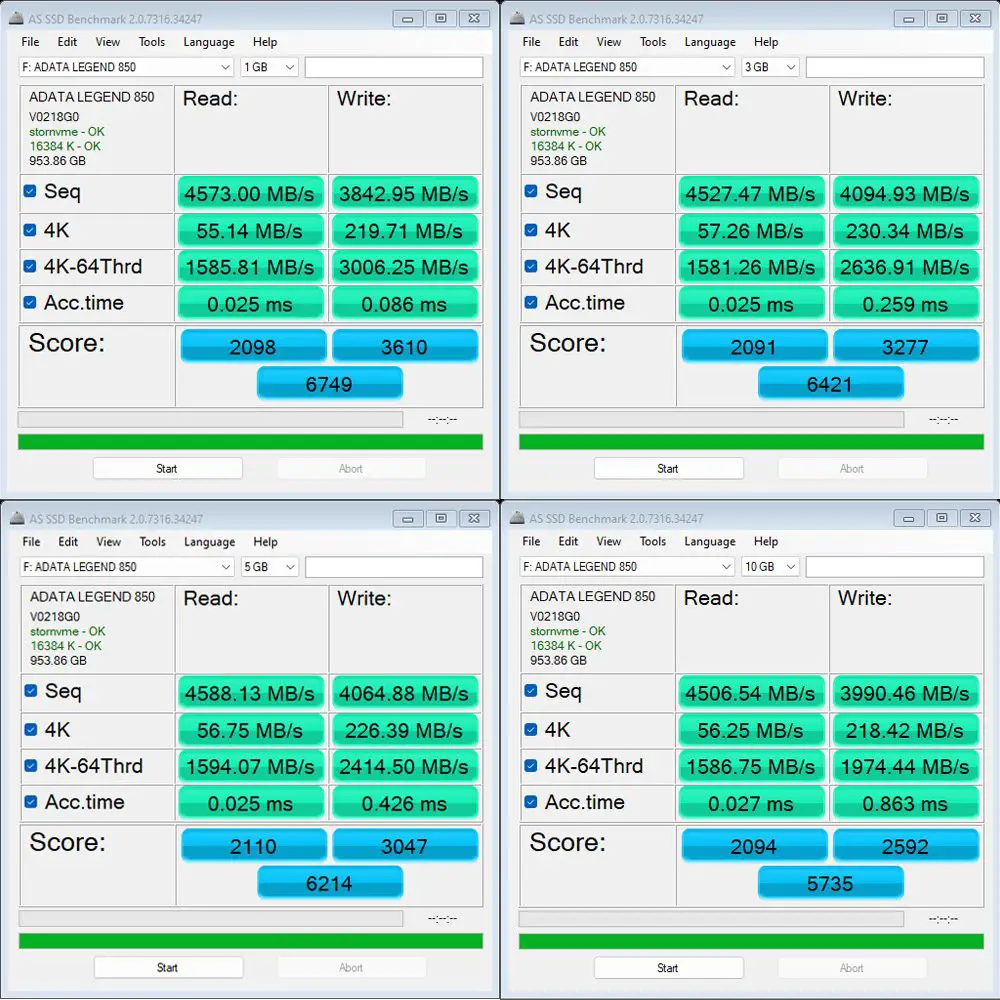Open File menu in the 10 GB window
Screen dimensions: 1000x1000
click(531, 541)
